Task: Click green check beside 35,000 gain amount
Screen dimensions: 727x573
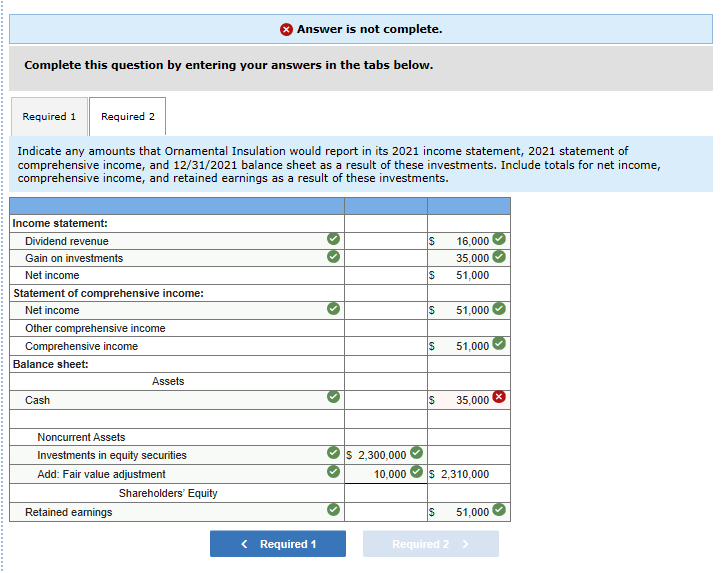Action: click(x=499, y=256)
